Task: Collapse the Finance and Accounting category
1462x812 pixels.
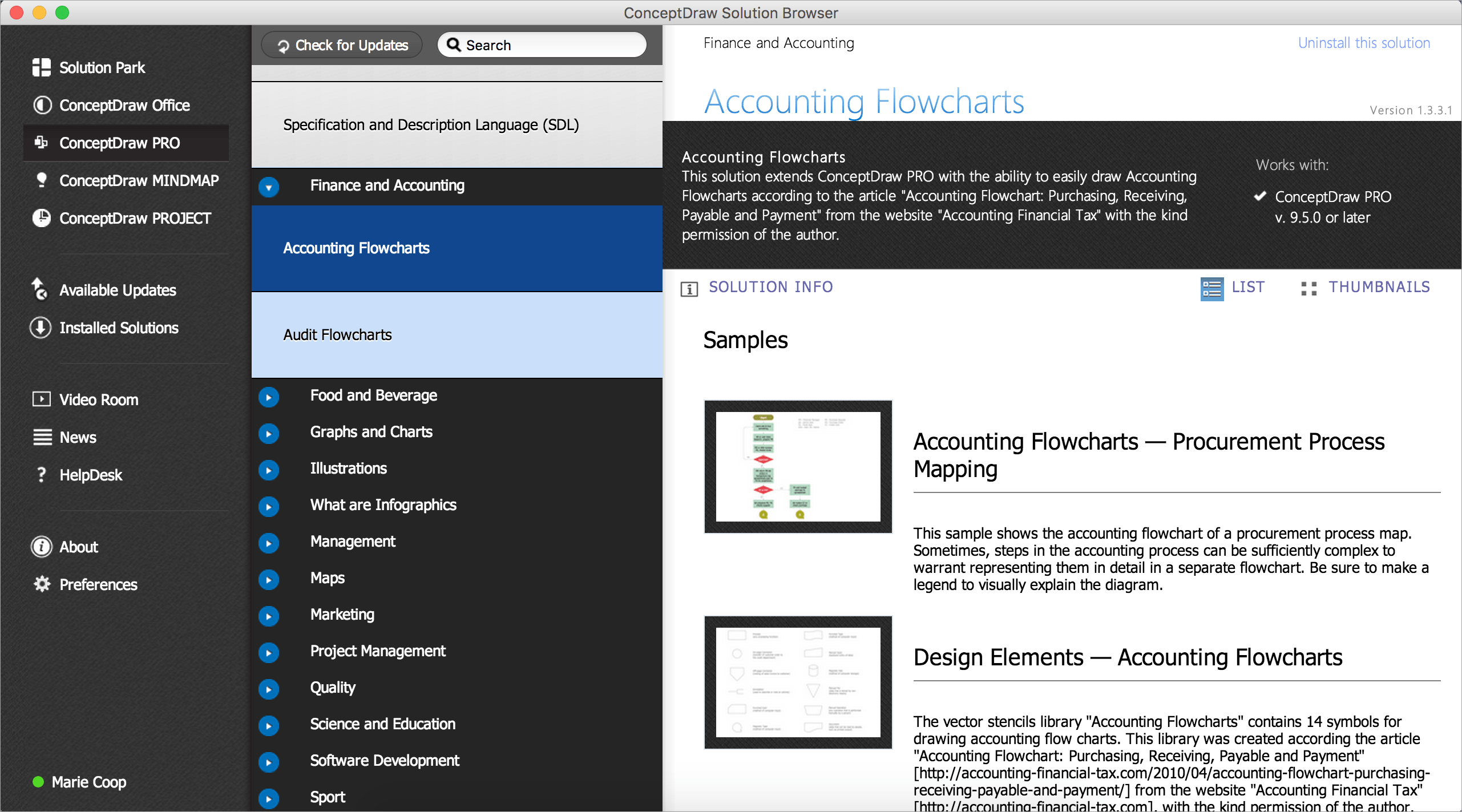Action: 269,187
